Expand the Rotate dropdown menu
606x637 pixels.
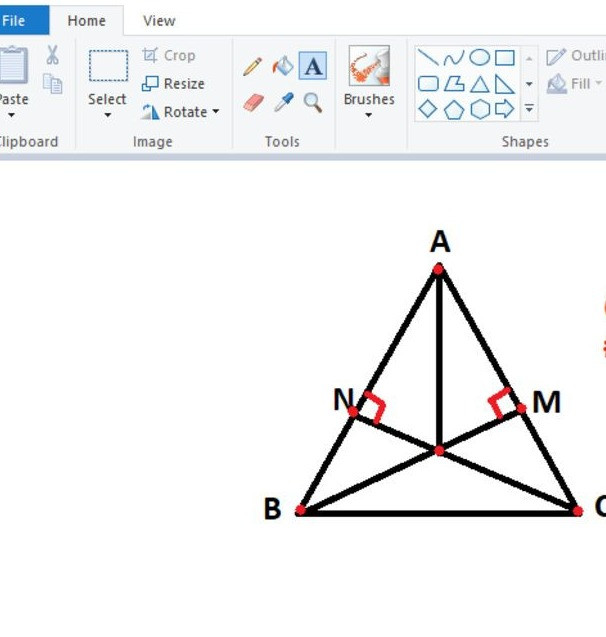point(215,112)
